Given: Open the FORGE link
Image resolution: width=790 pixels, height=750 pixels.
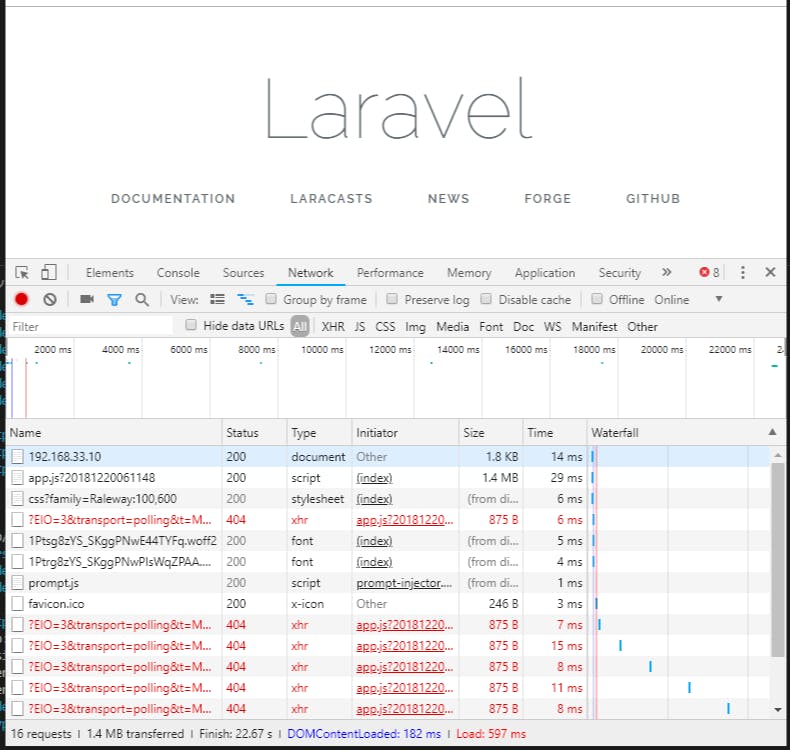Looking at the screenshot, I should (x=548, y=198).
